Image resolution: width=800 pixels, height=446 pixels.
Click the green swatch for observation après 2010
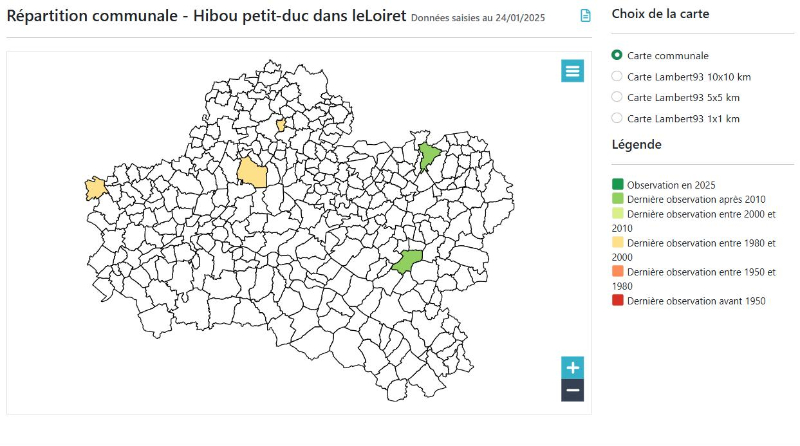tap(618, 199)
